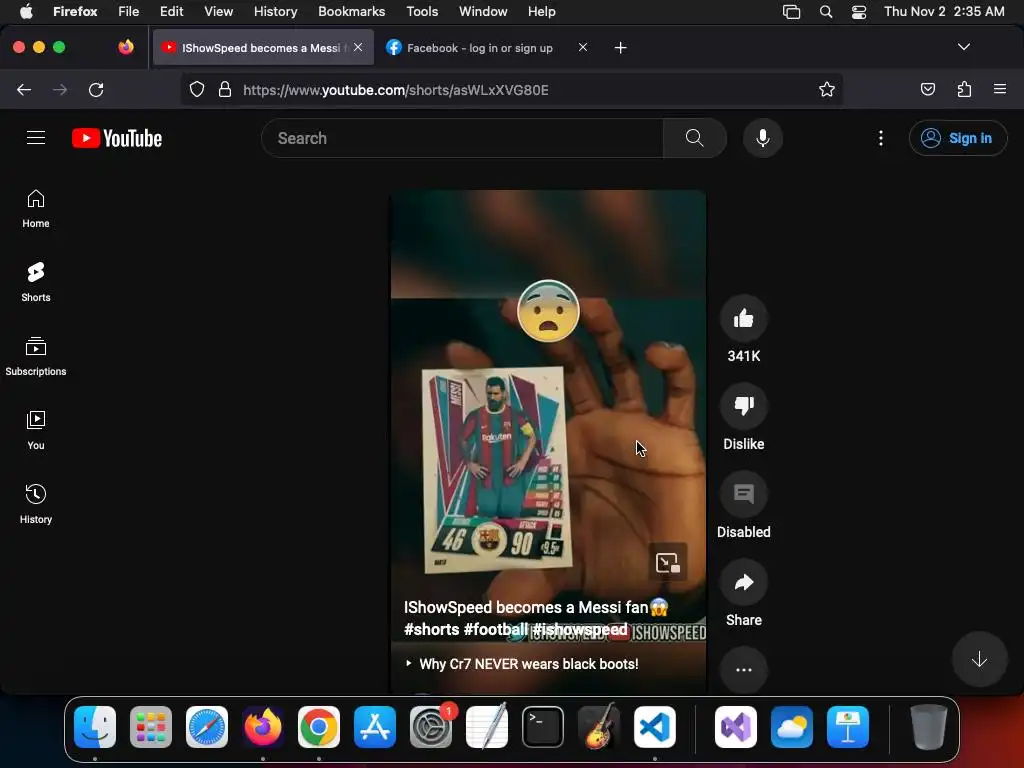Image resolution: width=1024 pixels, height=768 pixels.
Task: Open System Settings from the Dock
Action: click(431, 726)
